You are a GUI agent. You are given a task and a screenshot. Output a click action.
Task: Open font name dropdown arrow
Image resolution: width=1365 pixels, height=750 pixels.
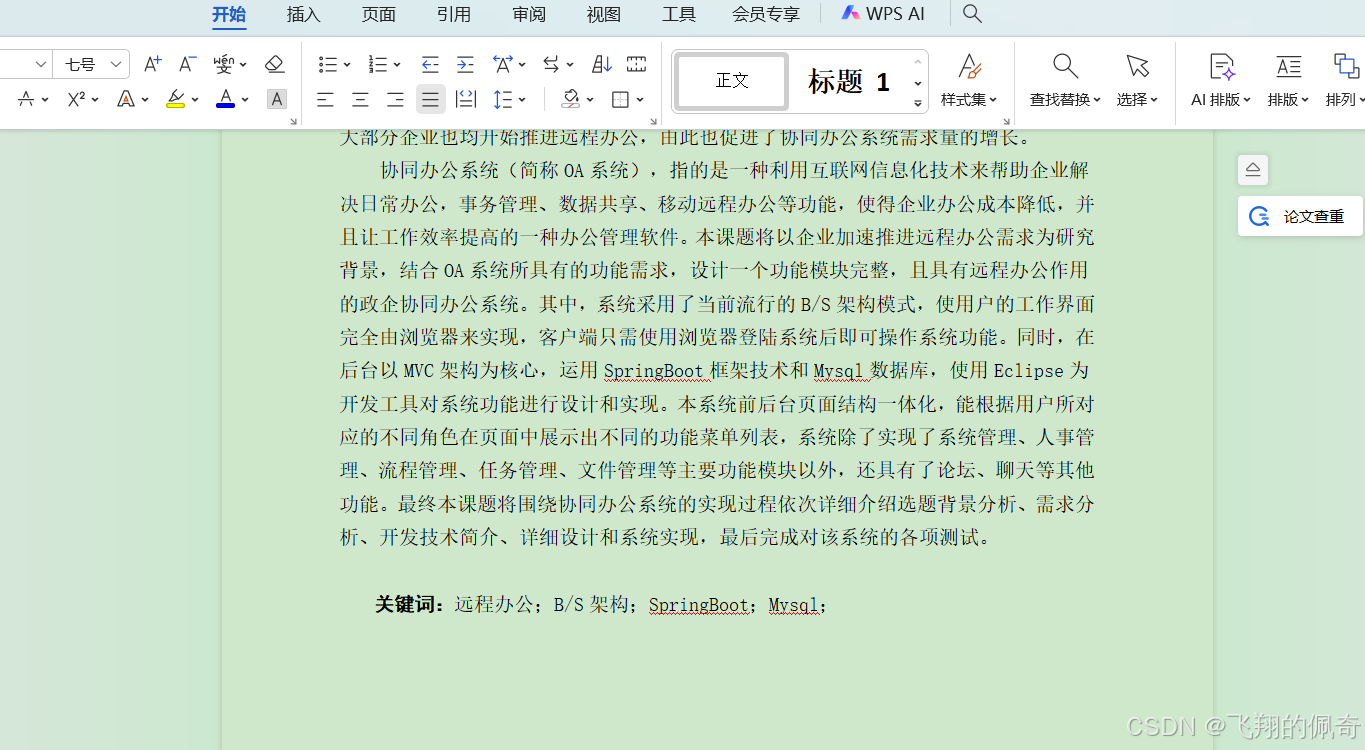click(x=41, y=64)
